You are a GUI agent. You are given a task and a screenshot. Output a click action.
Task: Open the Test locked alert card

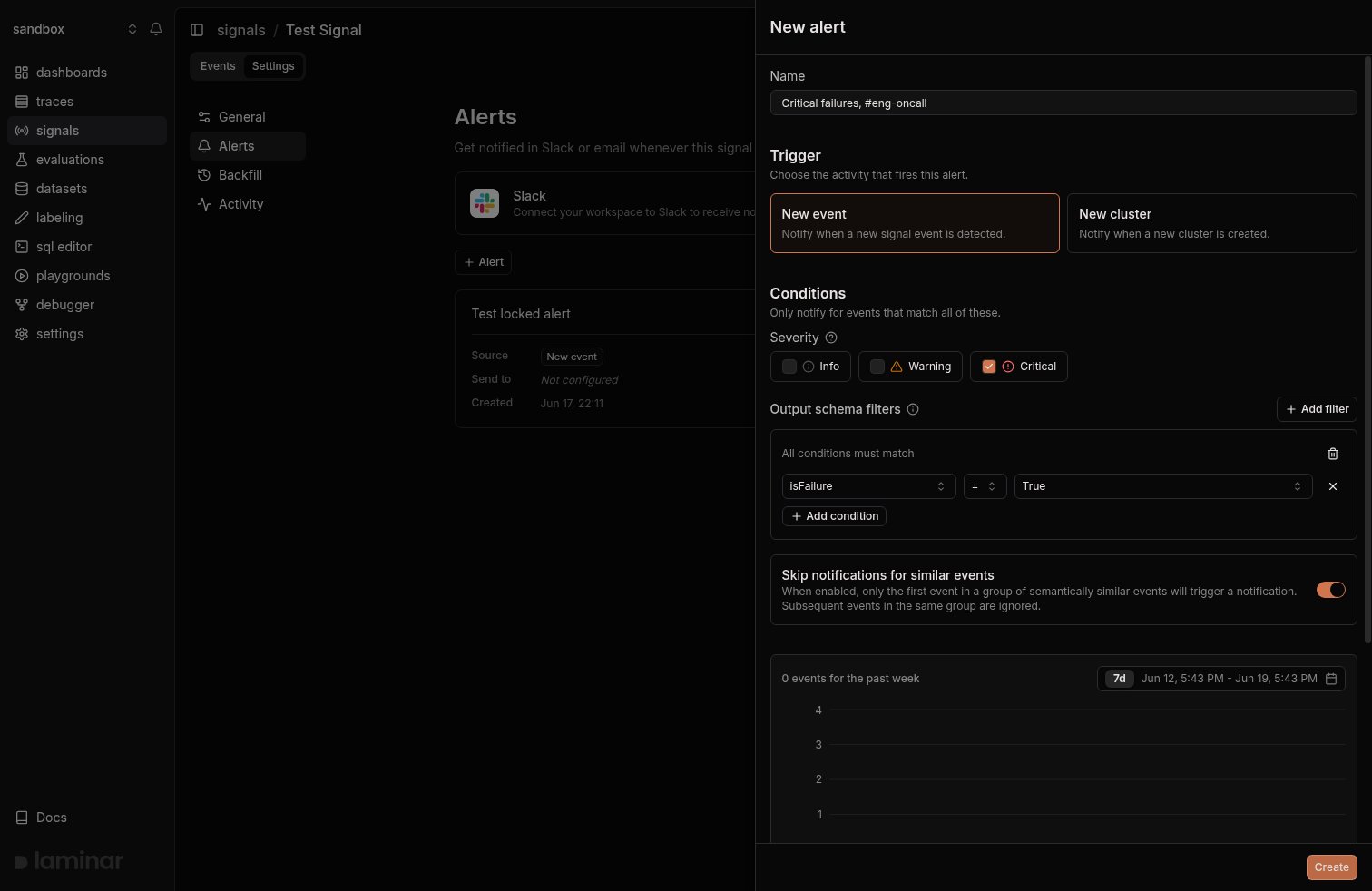click(604, 358)
